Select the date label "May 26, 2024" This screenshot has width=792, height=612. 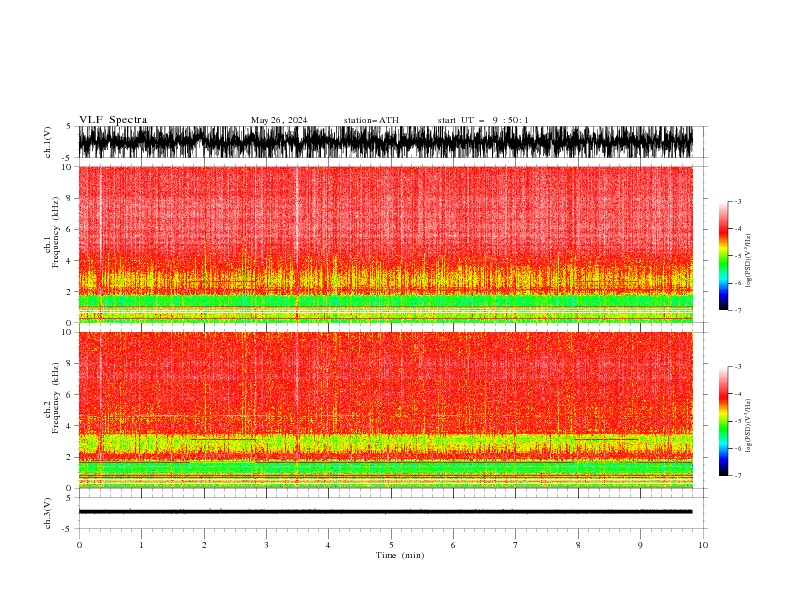[x=279, y=120]
